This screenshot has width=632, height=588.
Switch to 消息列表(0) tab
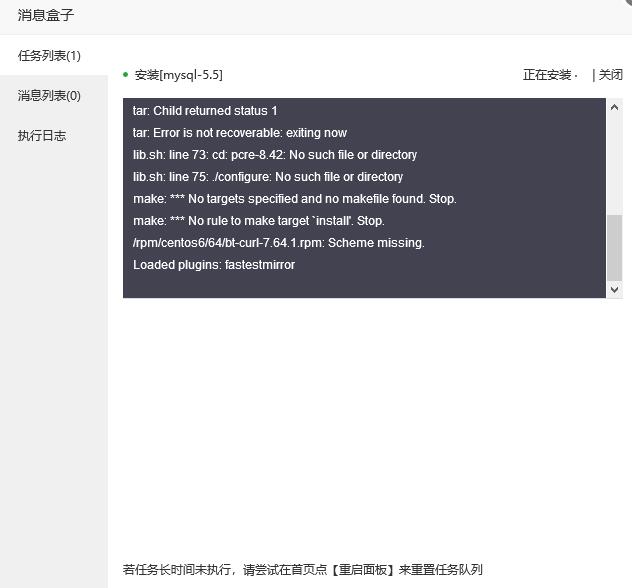[49, 96]
